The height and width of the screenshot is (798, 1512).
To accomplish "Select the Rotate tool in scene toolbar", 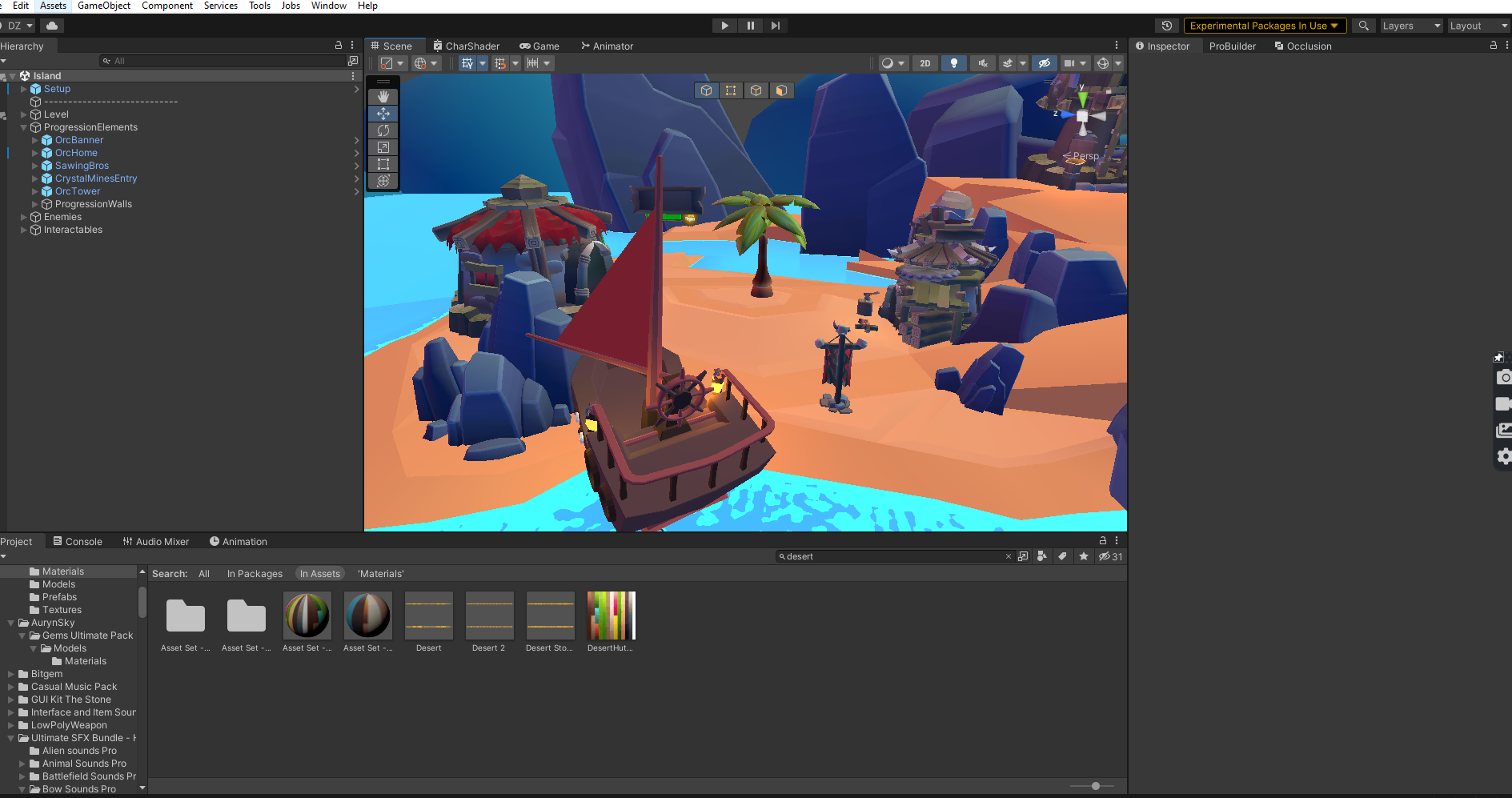I will pyautogui.click(x=383, y=130).
